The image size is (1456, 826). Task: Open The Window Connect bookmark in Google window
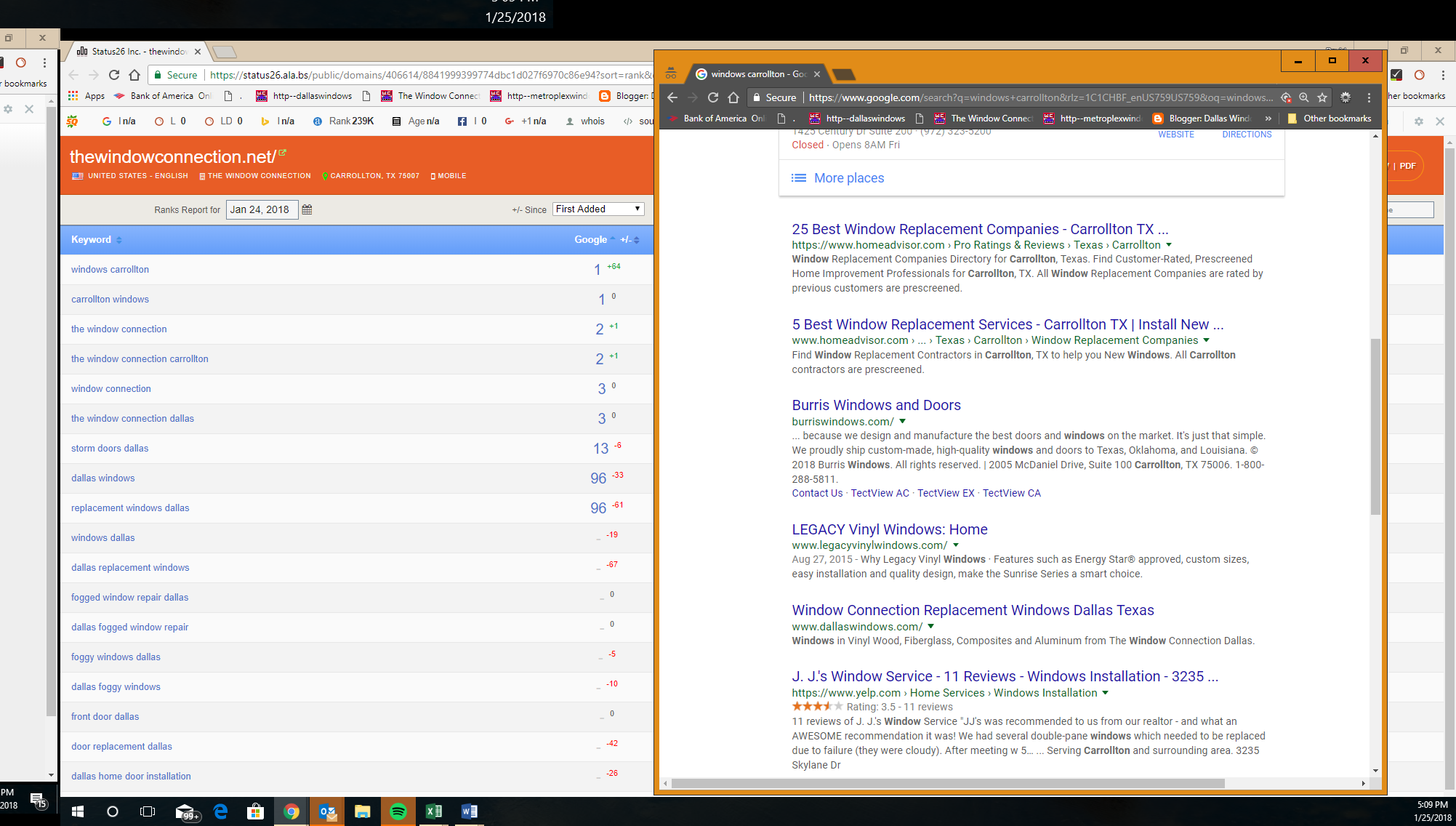point(984,119)
